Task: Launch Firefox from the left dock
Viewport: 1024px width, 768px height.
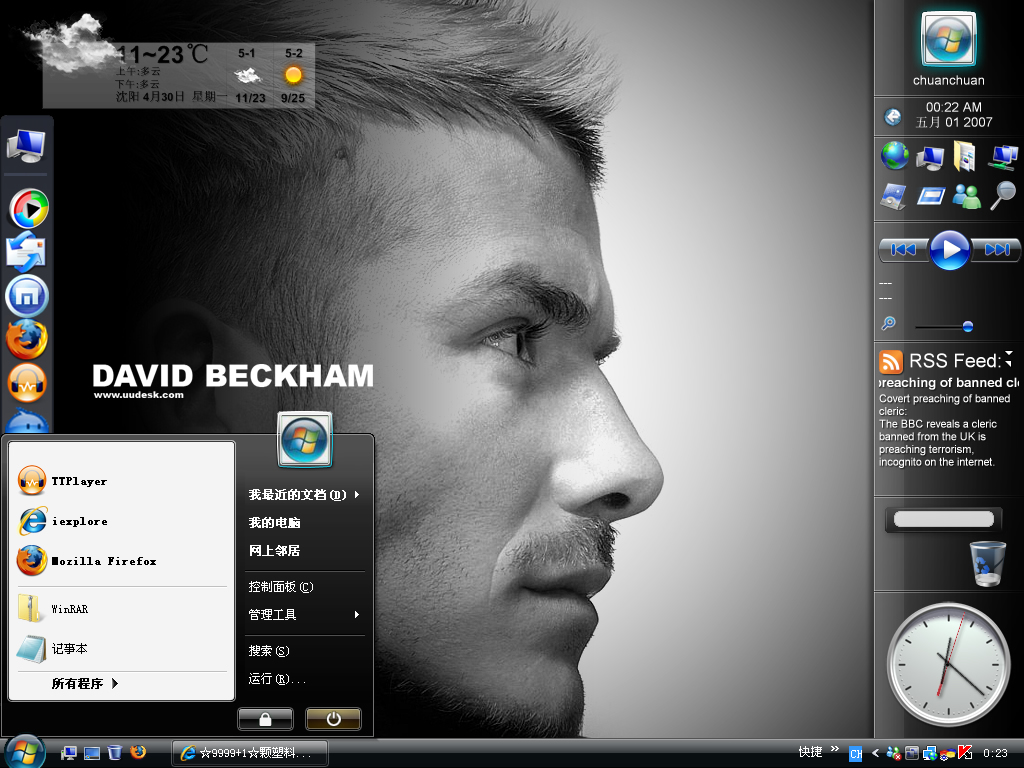Action: (27, 340)
